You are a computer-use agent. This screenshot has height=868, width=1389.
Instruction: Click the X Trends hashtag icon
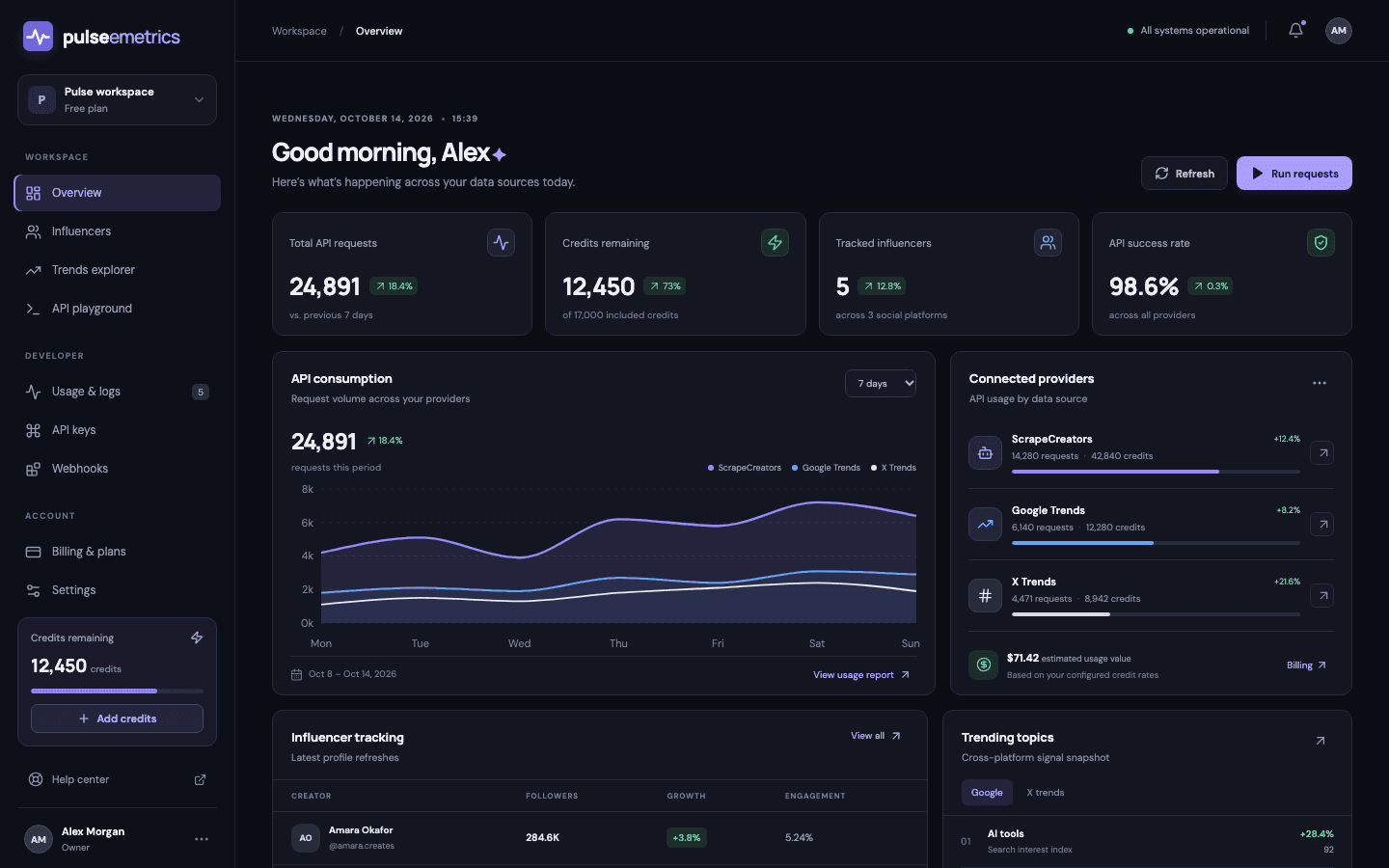[985, 595]
